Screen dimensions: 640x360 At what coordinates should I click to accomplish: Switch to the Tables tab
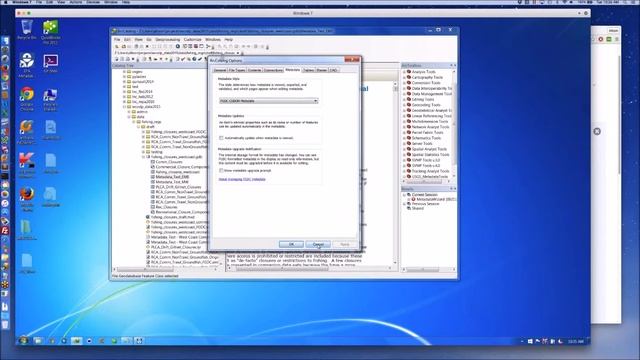[x=309, y=70]
